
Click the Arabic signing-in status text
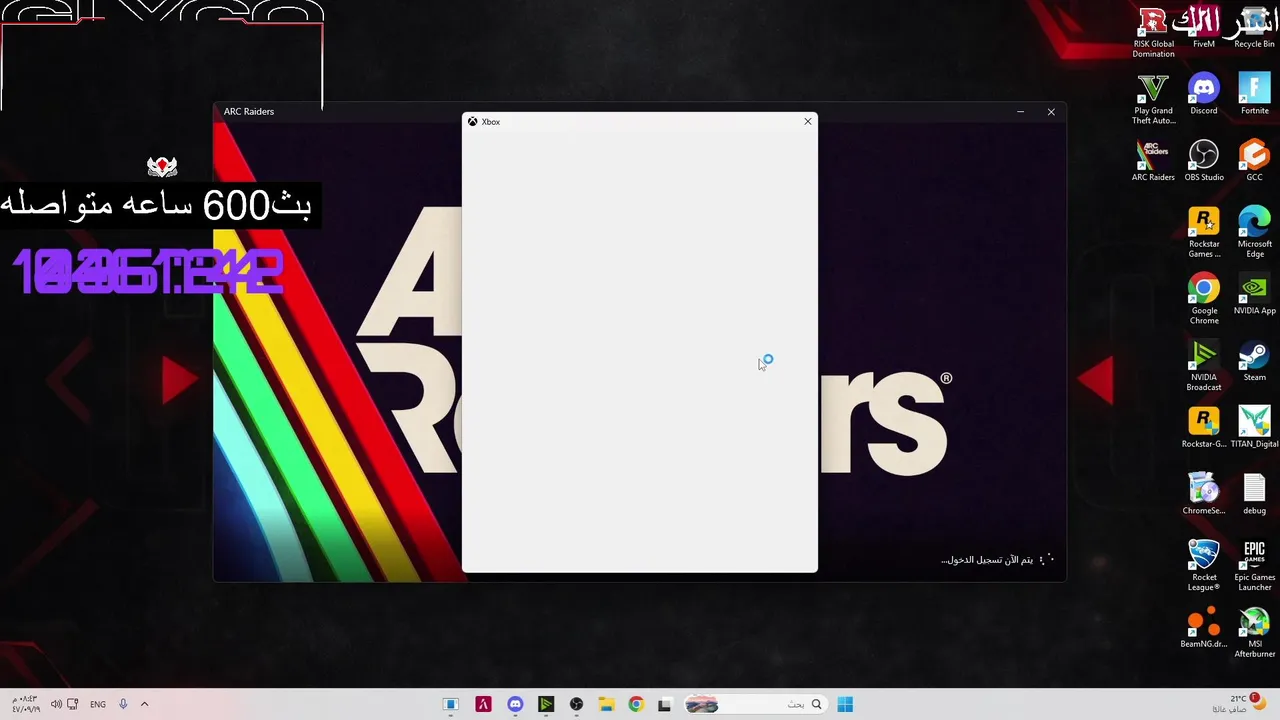tap(987, 560)
